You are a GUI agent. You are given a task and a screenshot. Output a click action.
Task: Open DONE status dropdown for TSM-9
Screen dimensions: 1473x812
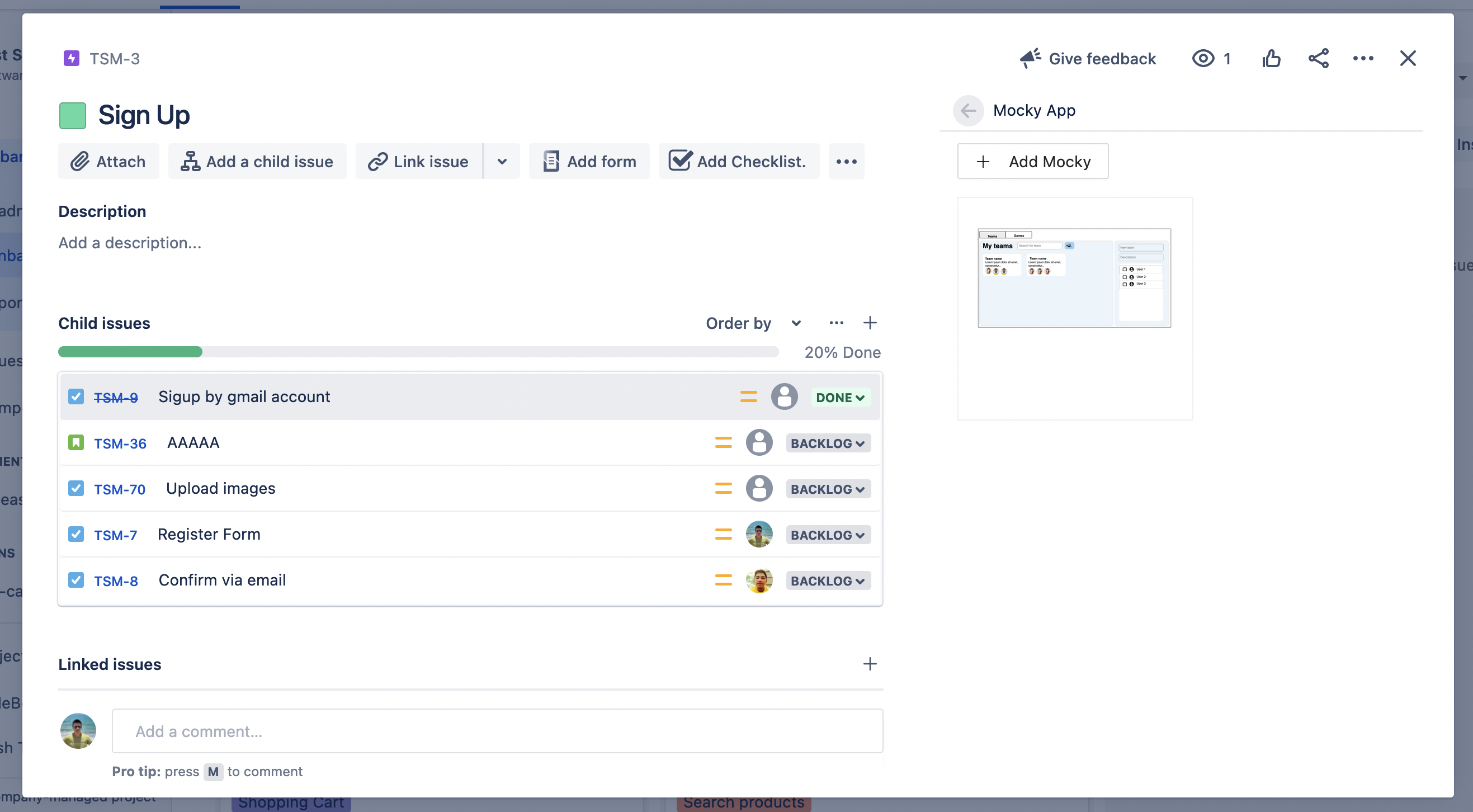coord(840,398)
